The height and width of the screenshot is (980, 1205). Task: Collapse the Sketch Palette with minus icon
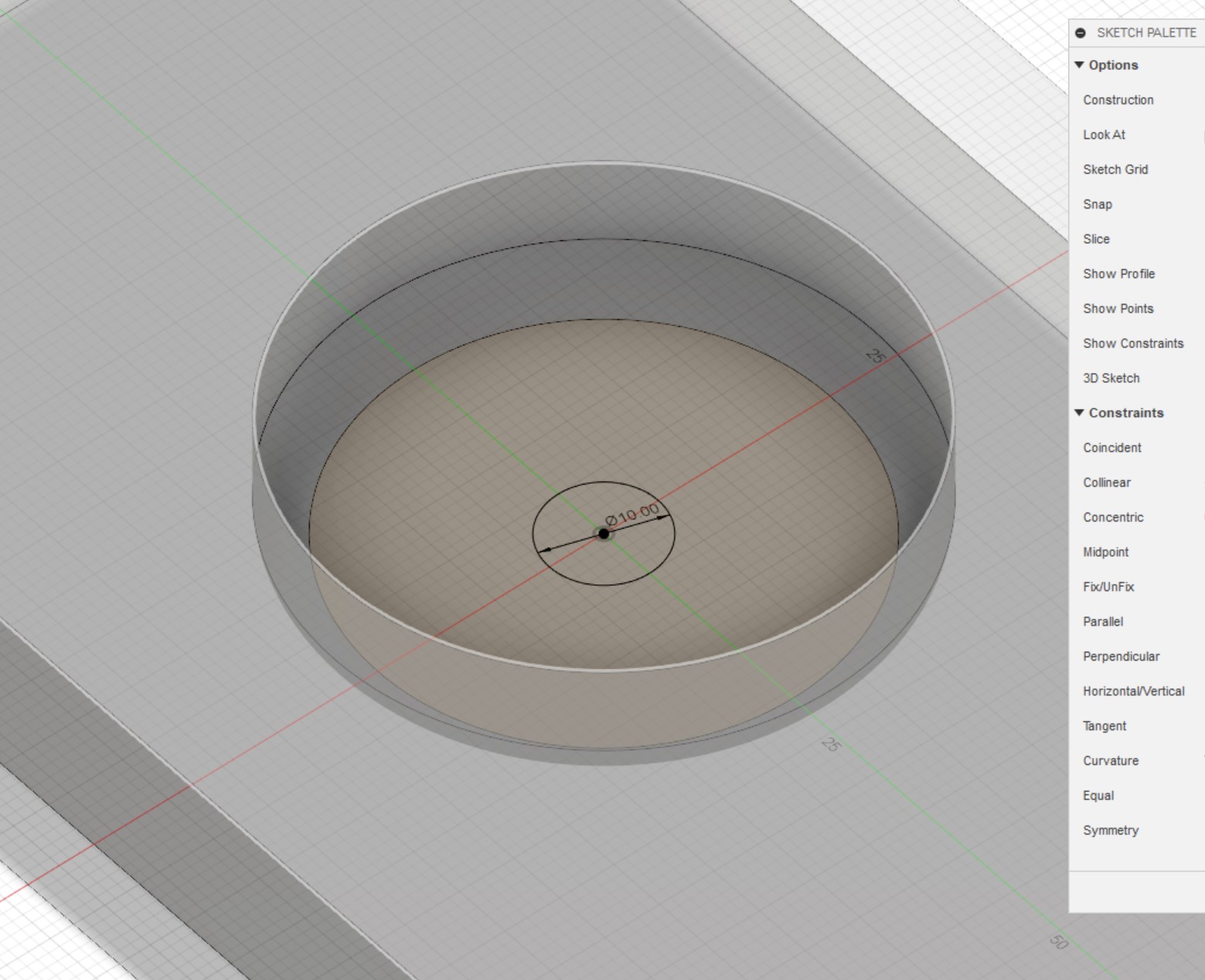pos(1081,33)
